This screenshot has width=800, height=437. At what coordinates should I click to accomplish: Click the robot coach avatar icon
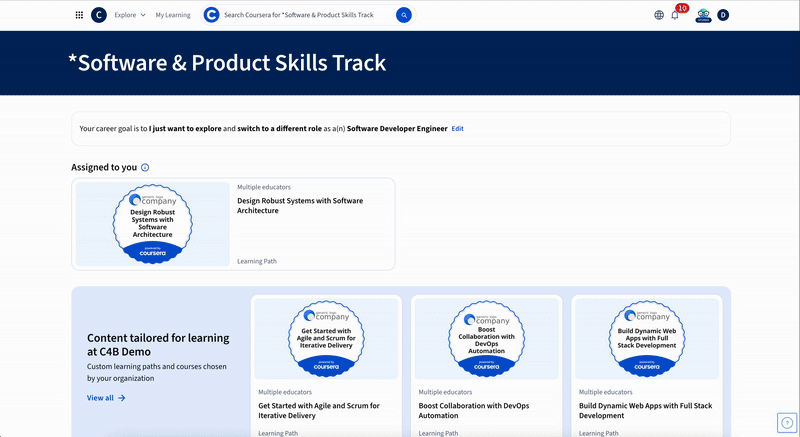pos(704,15)
